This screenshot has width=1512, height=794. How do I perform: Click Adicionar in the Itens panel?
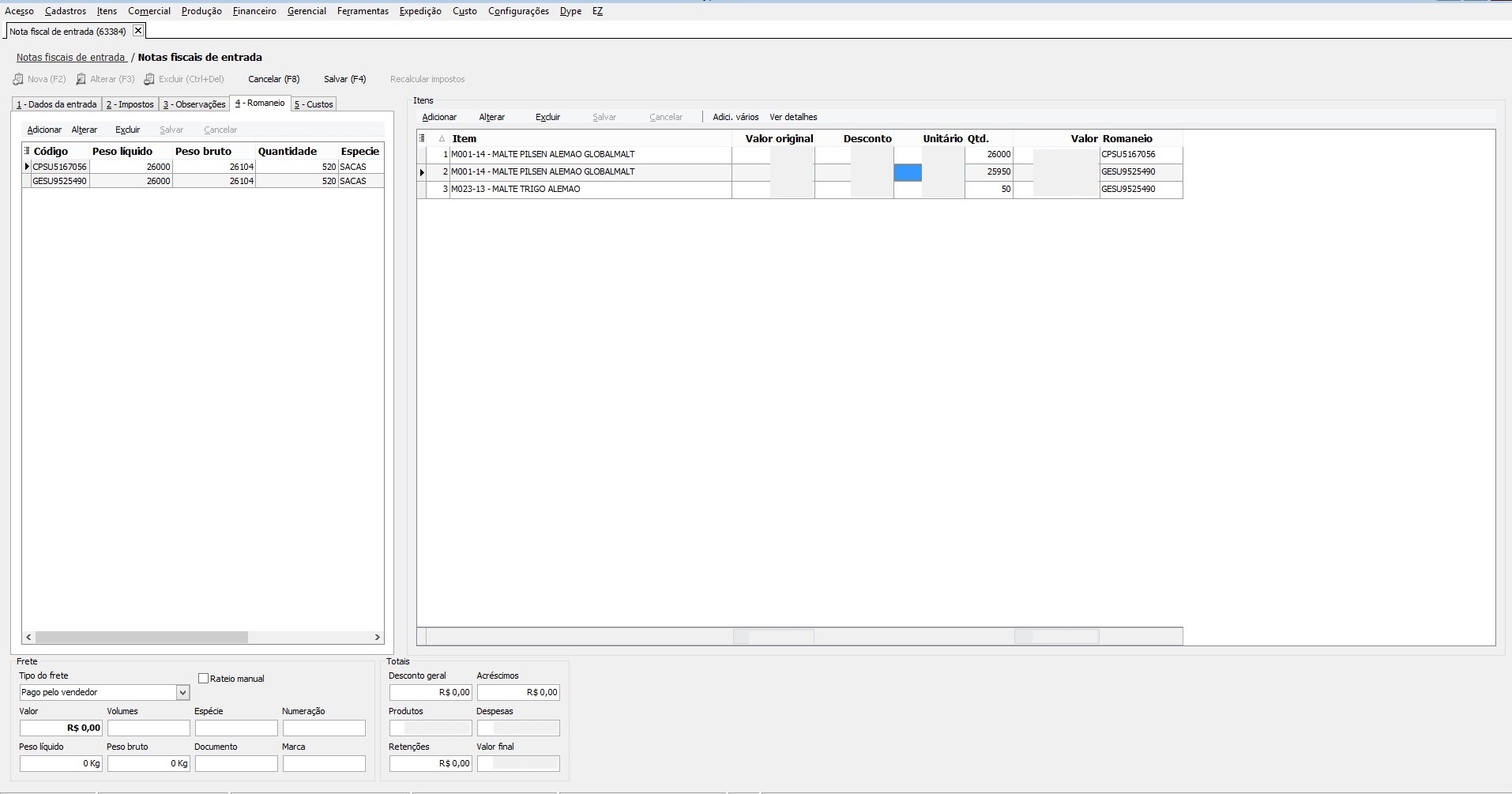pyautogui.click(x=439, y=117)
